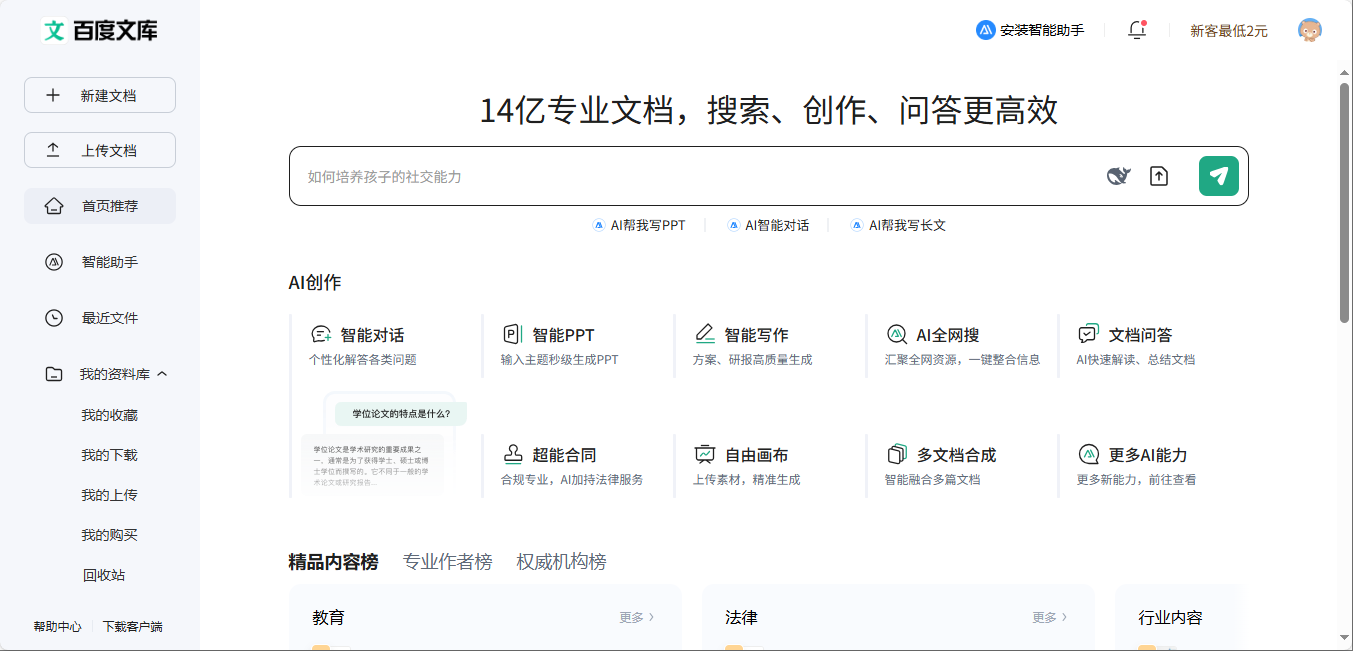Click the file upload icon in search box
Screen dimensions: 1353x651
pos(1159,176)
